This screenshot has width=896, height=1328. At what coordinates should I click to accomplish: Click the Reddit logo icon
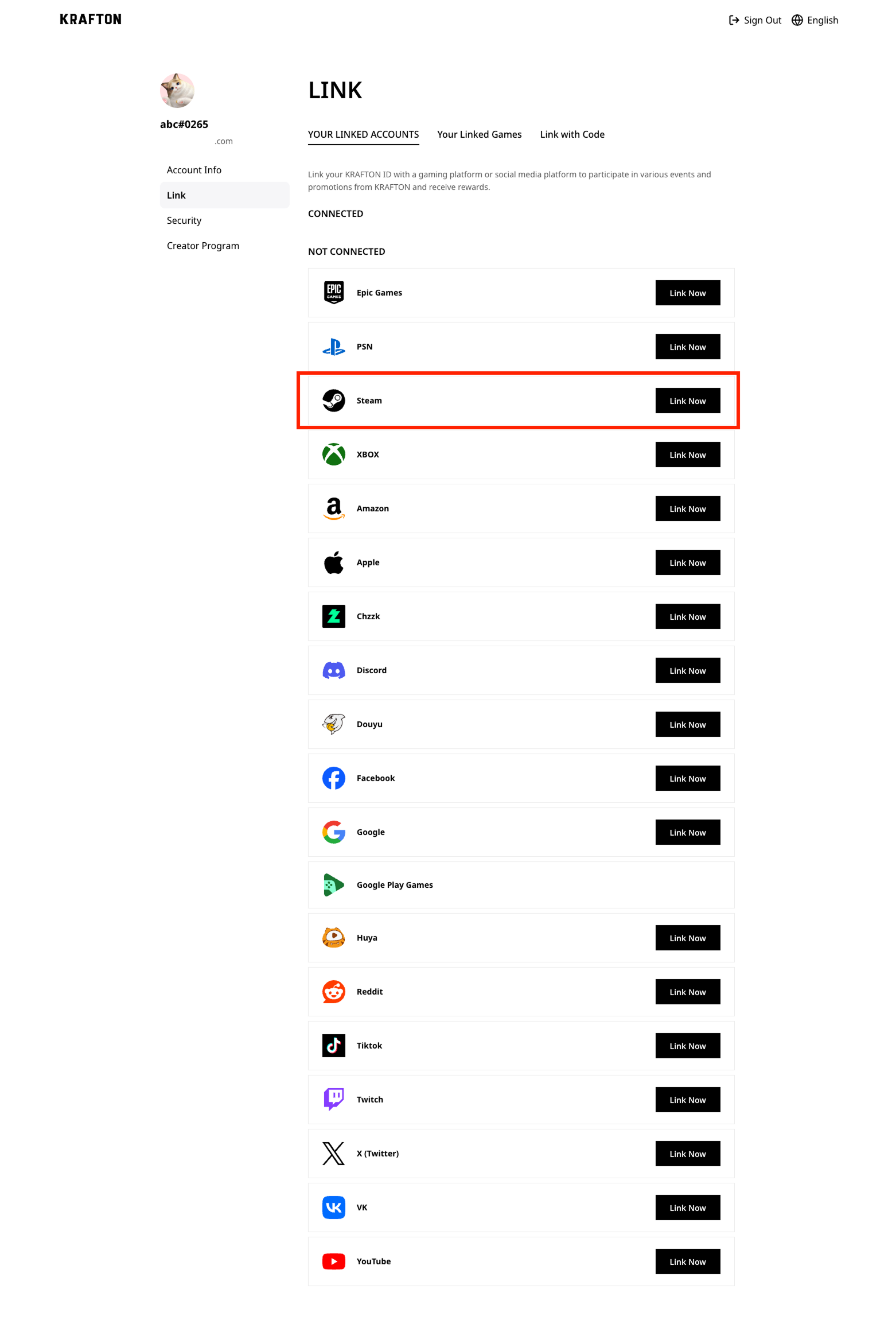[333, 992]
